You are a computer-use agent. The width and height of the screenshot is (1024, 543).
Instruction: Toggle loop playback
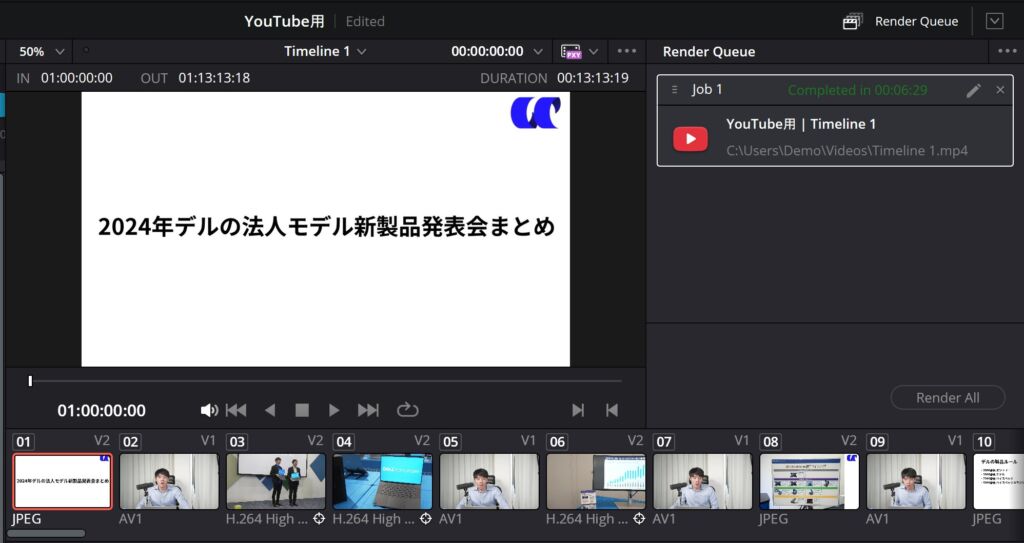pyautogui.click(x=407, y=410)
